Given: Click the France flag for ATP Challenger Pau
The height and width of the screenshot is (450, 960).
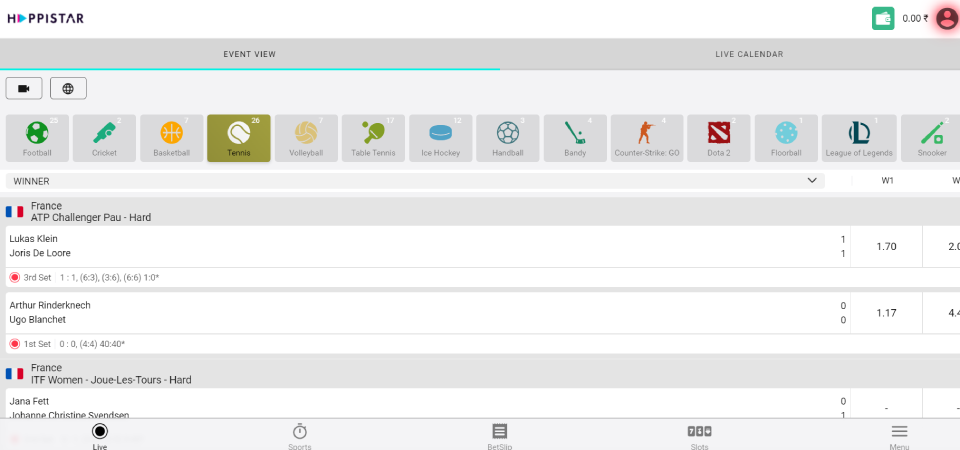Looking at the screenshot, I should click(x=15, y=212).
